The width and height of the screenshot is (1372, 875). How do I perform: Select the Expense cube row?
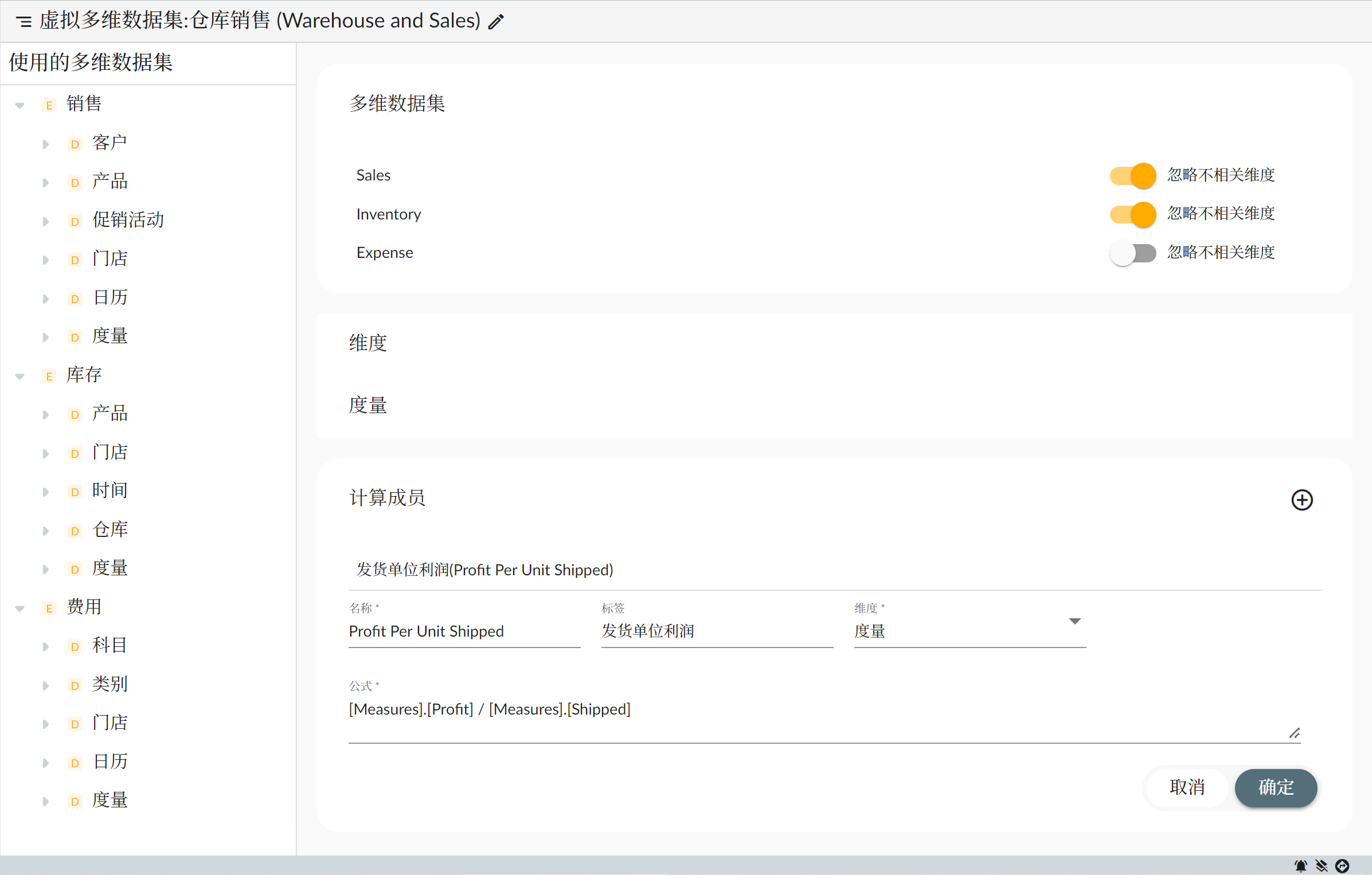pos(384,253)
